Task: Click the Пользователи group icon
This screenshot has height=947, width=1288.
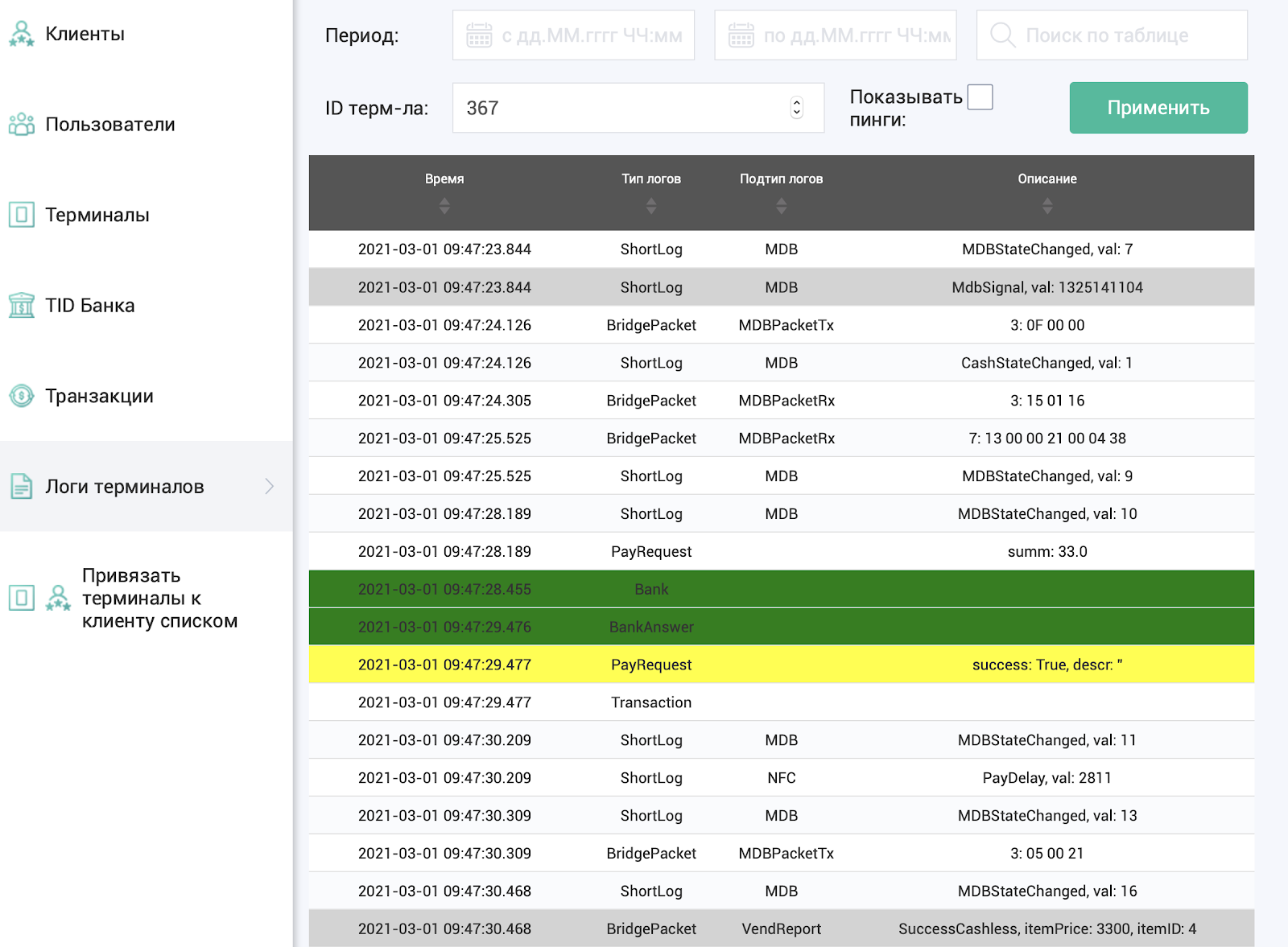Action: tap(22, 124)
